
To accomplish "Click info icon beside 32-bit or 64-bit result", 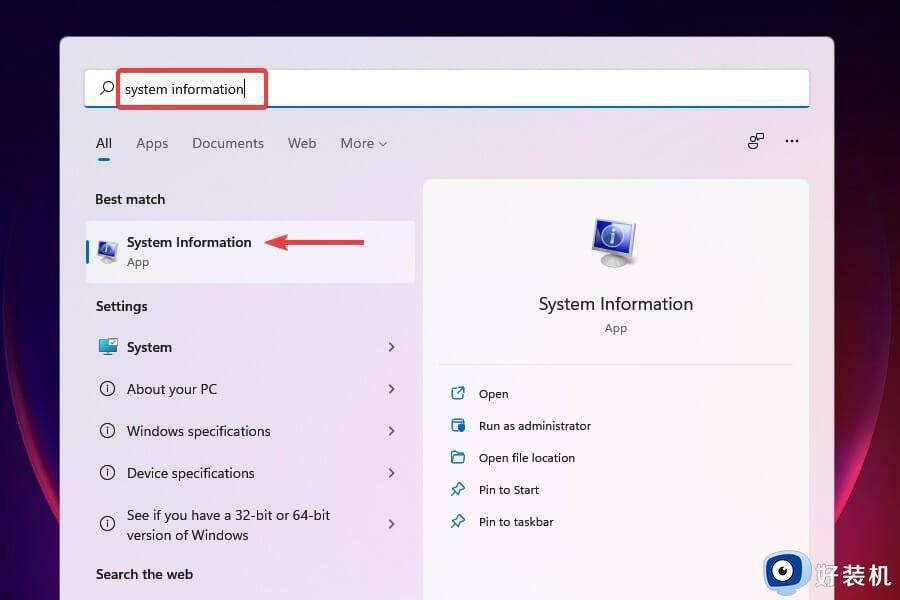I will click(x=107, y=524).
